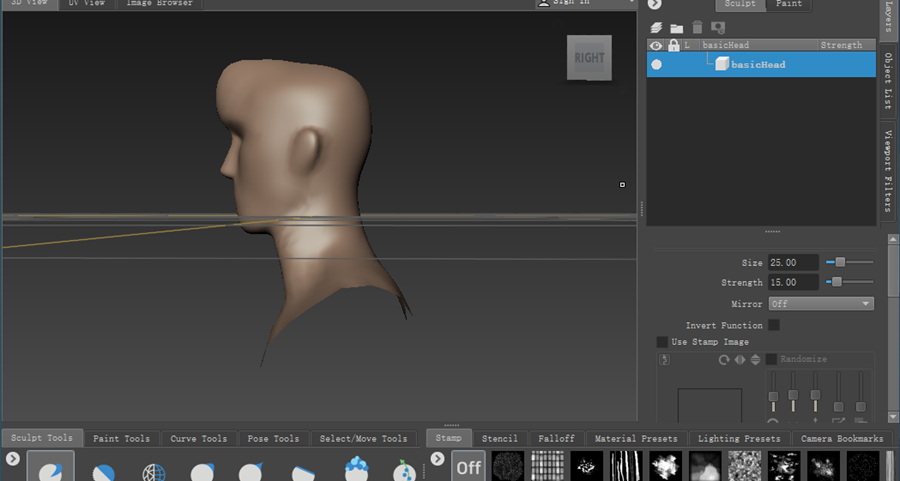The height and width of the screenshot is (481, 900).
Task: Select the Smooth brush tool
Action: 103,471
